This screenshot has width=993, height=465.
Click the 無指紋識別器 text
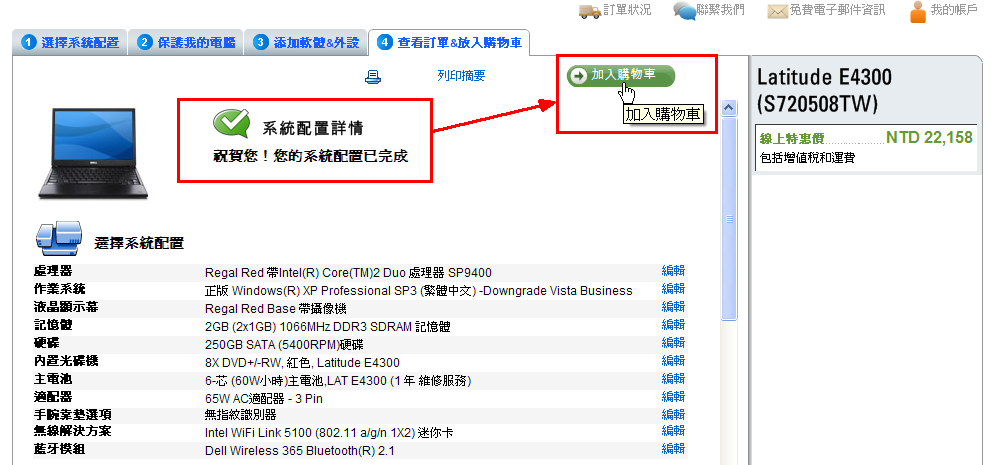(x=241, y=415)
